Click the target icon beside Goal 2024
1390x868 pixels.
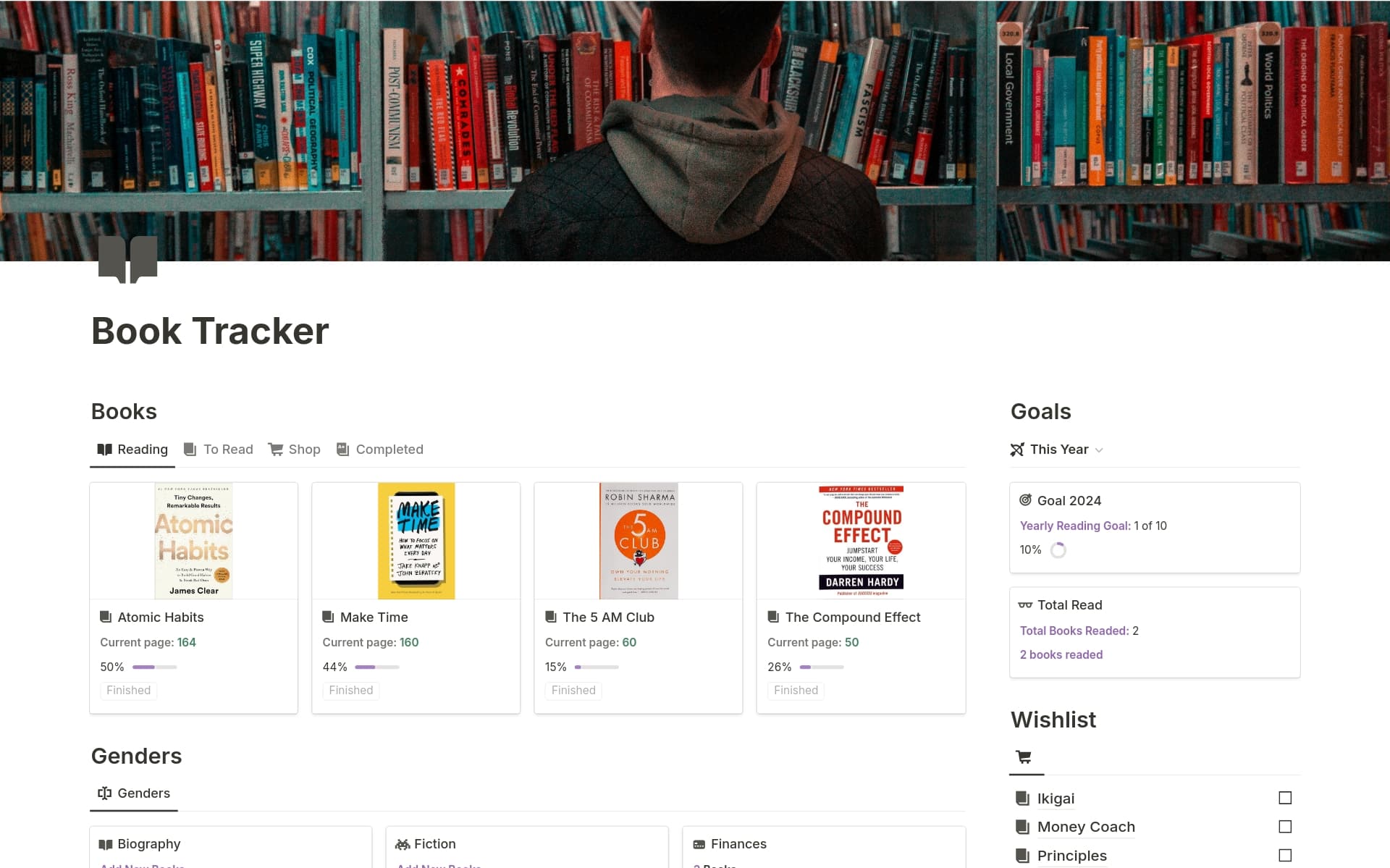click(1025, 500)
